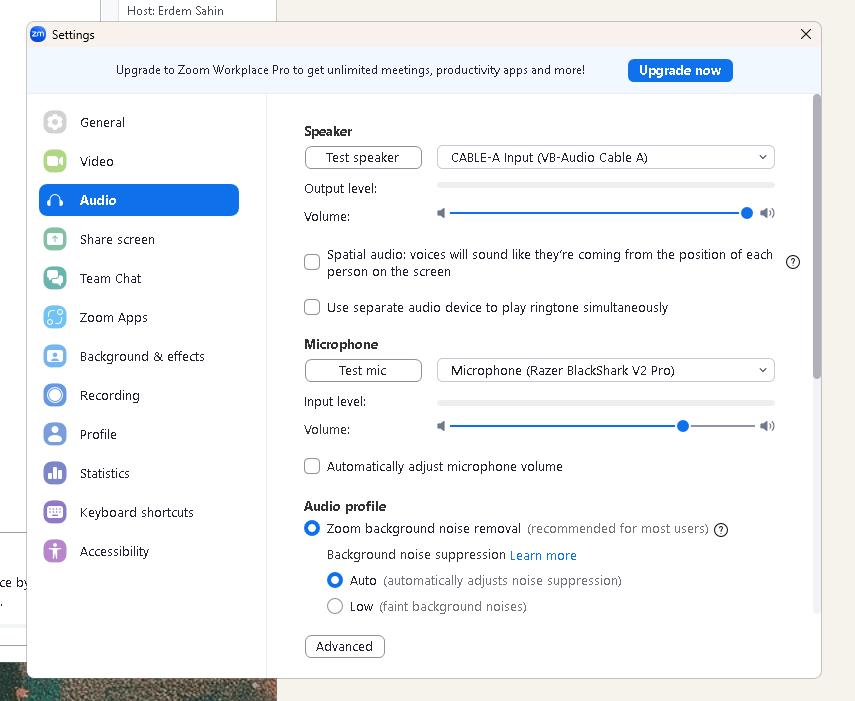
Task: Select Low noise suppression option
Action: point(335,606)
